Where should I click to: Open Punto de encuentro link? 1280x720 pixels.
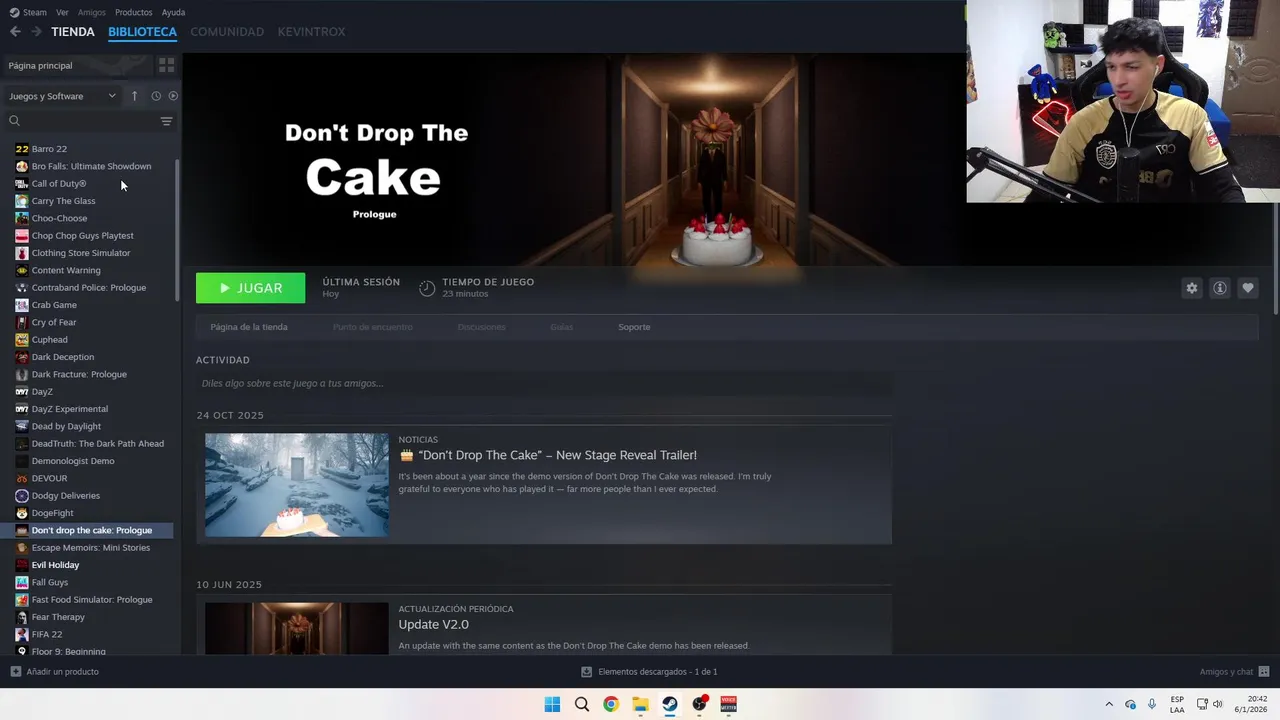coord(372,327)
